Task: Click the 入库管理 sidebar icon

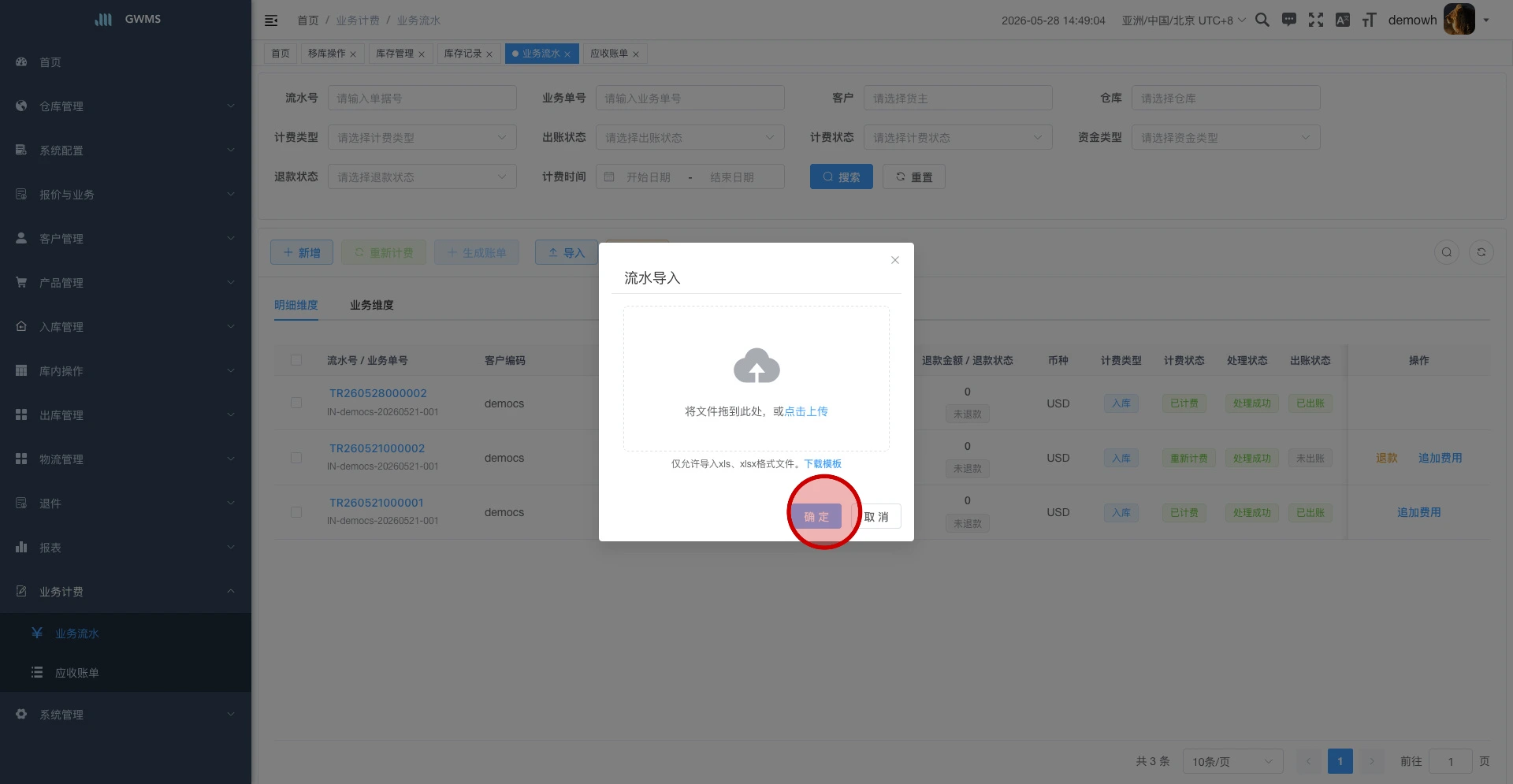Action: [x=21, y=326]
